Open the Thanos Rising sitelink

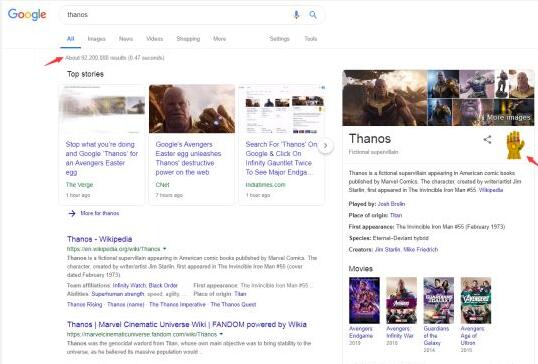click(x=84, y=305)
